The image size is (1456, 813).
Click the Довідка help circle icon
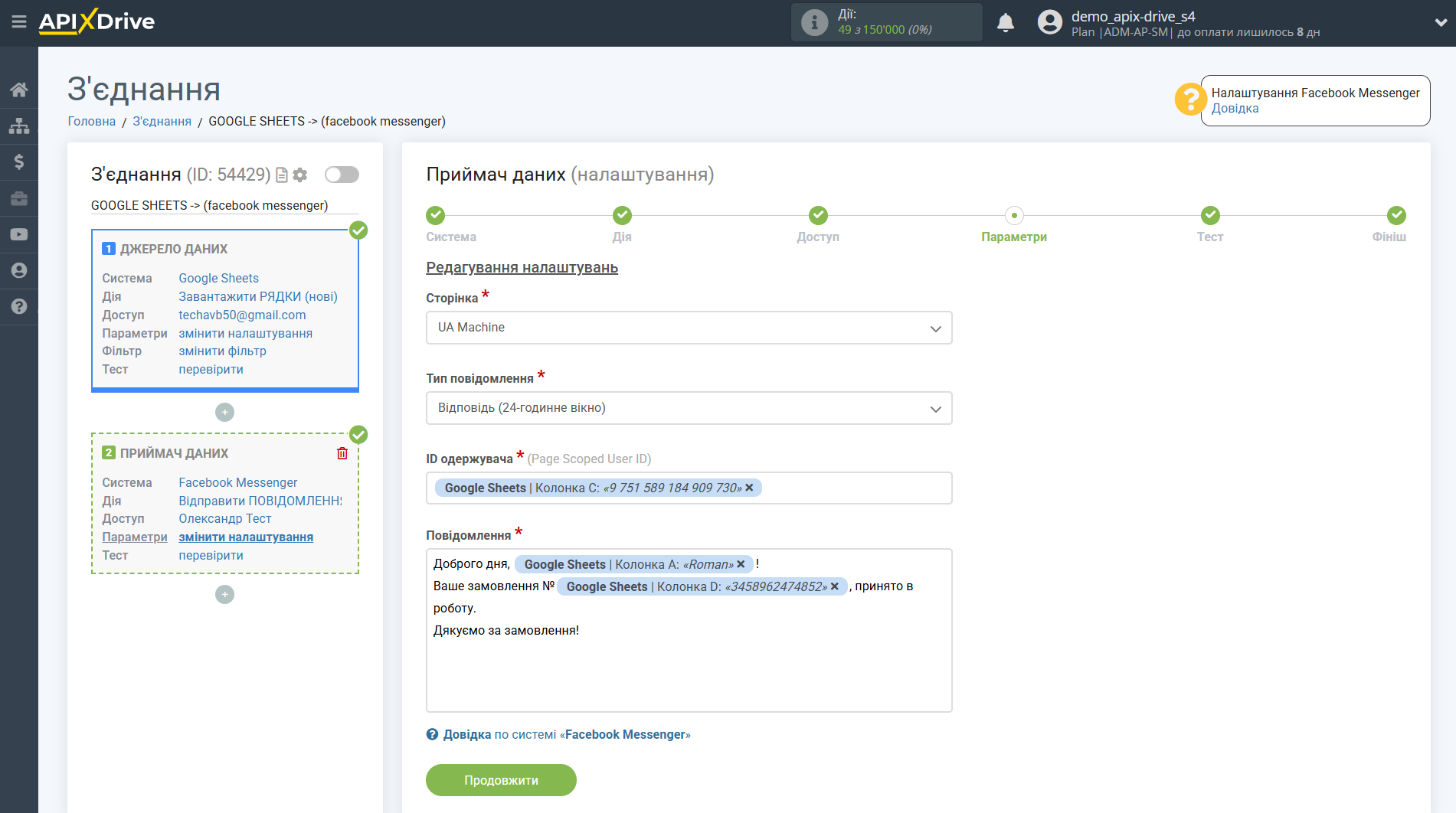click(x=433, y=734)
